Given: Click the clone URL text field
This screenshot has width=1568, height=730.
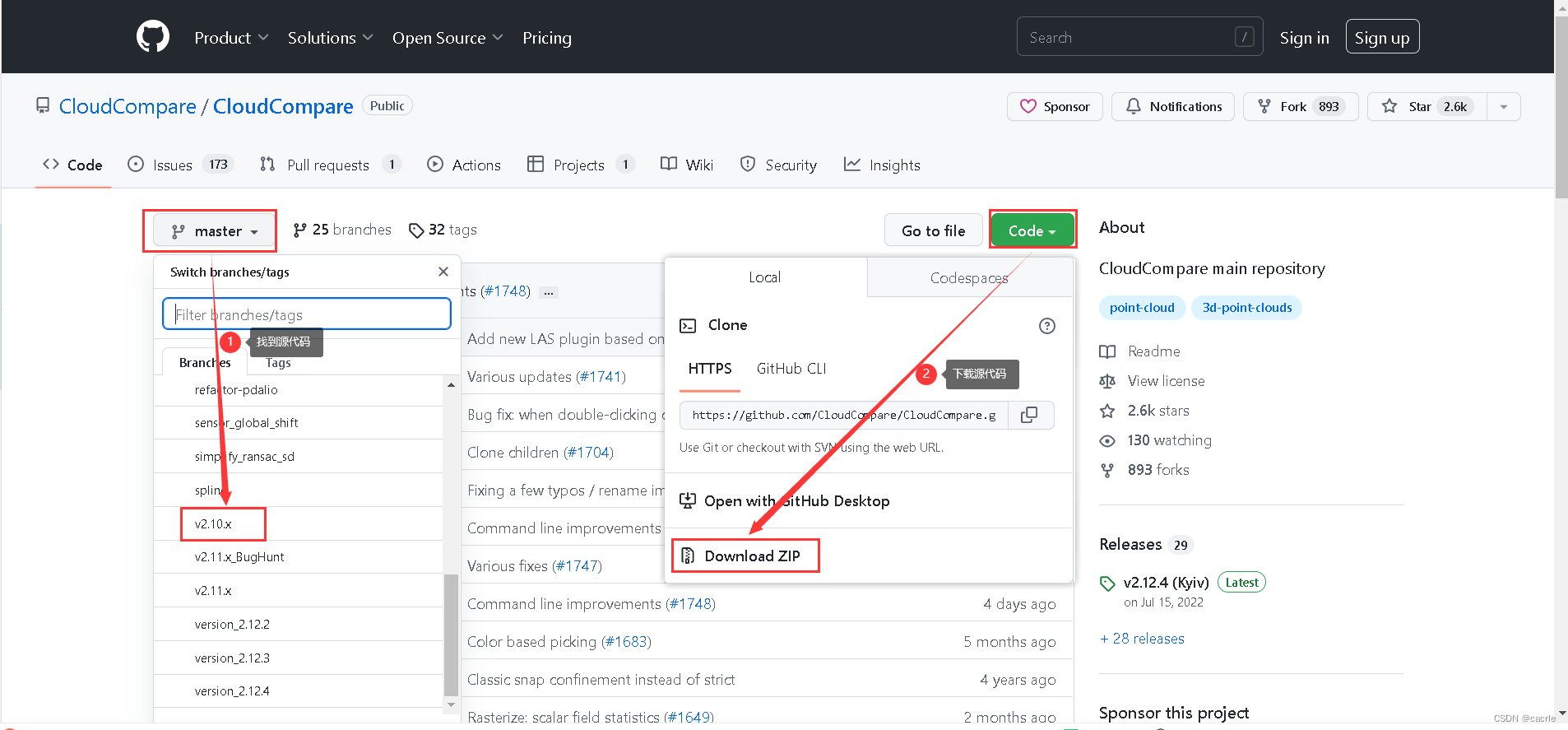Looking at the screenshot, I should click(844, 415).
